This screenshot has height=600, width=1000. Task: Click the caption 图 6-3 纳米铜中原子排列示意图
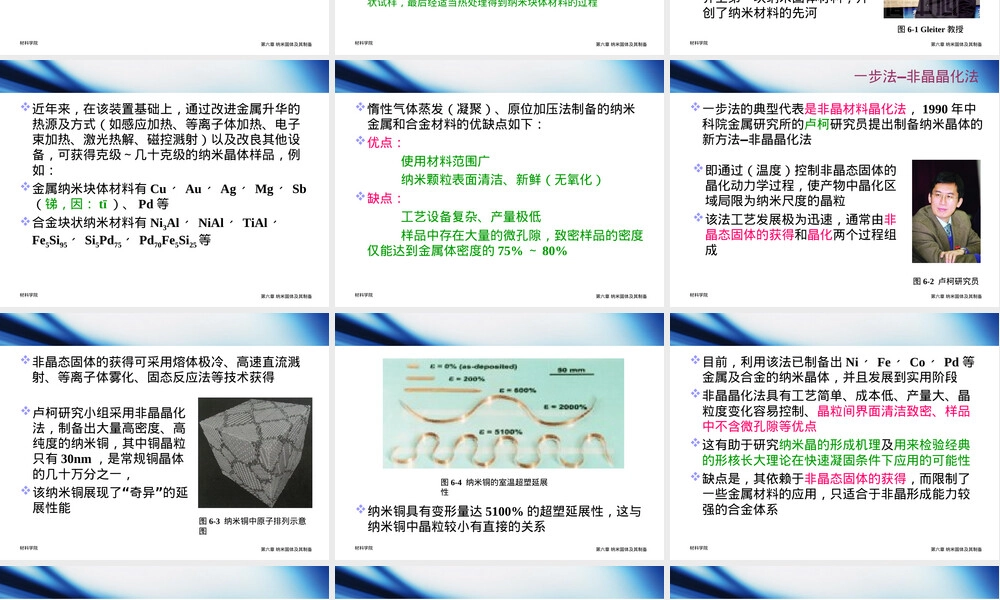253,525
